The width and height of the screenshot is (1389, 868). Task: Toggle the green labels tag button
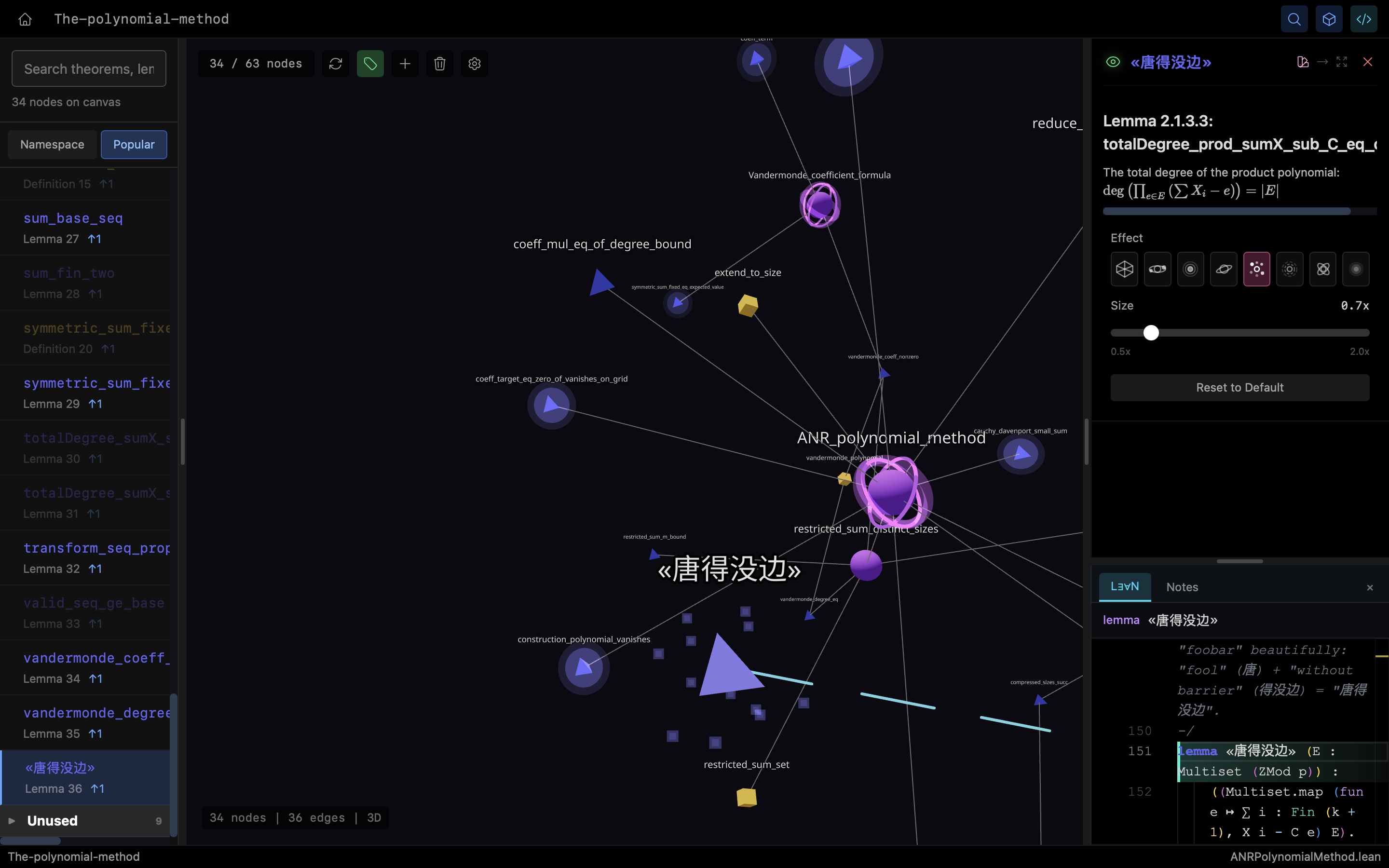[370, 64]
